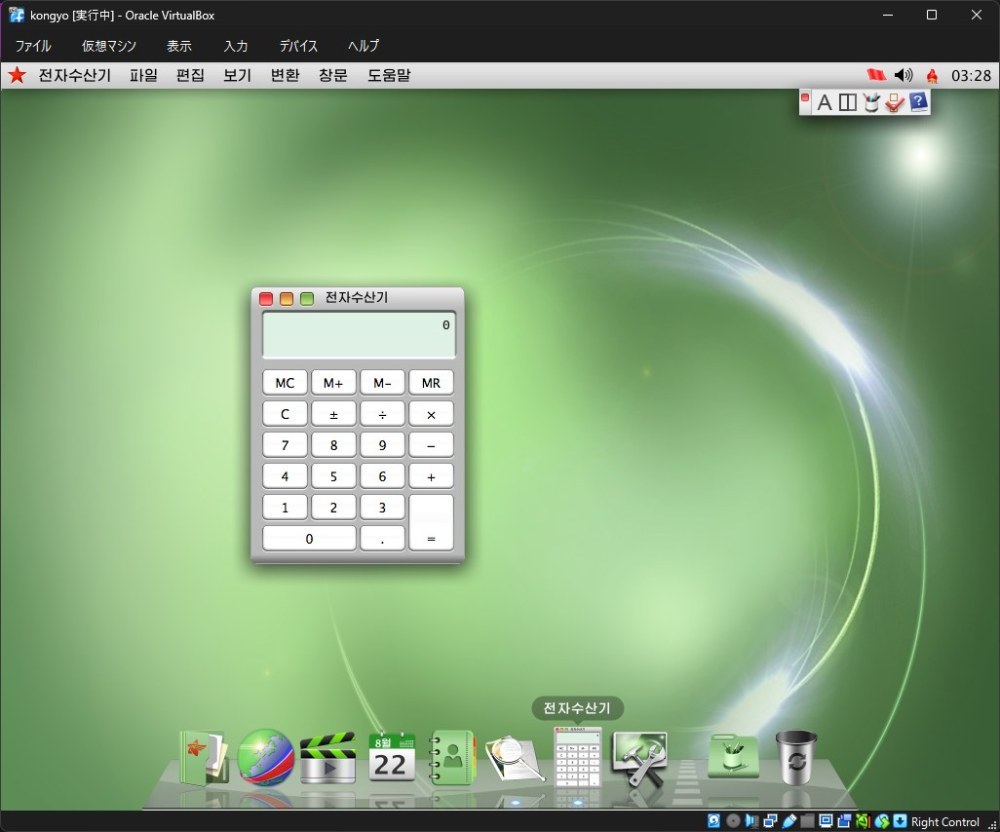This screenshot has width=1000, height=832.
Task: Click the calculator window green zoom button
Action: 307,298
